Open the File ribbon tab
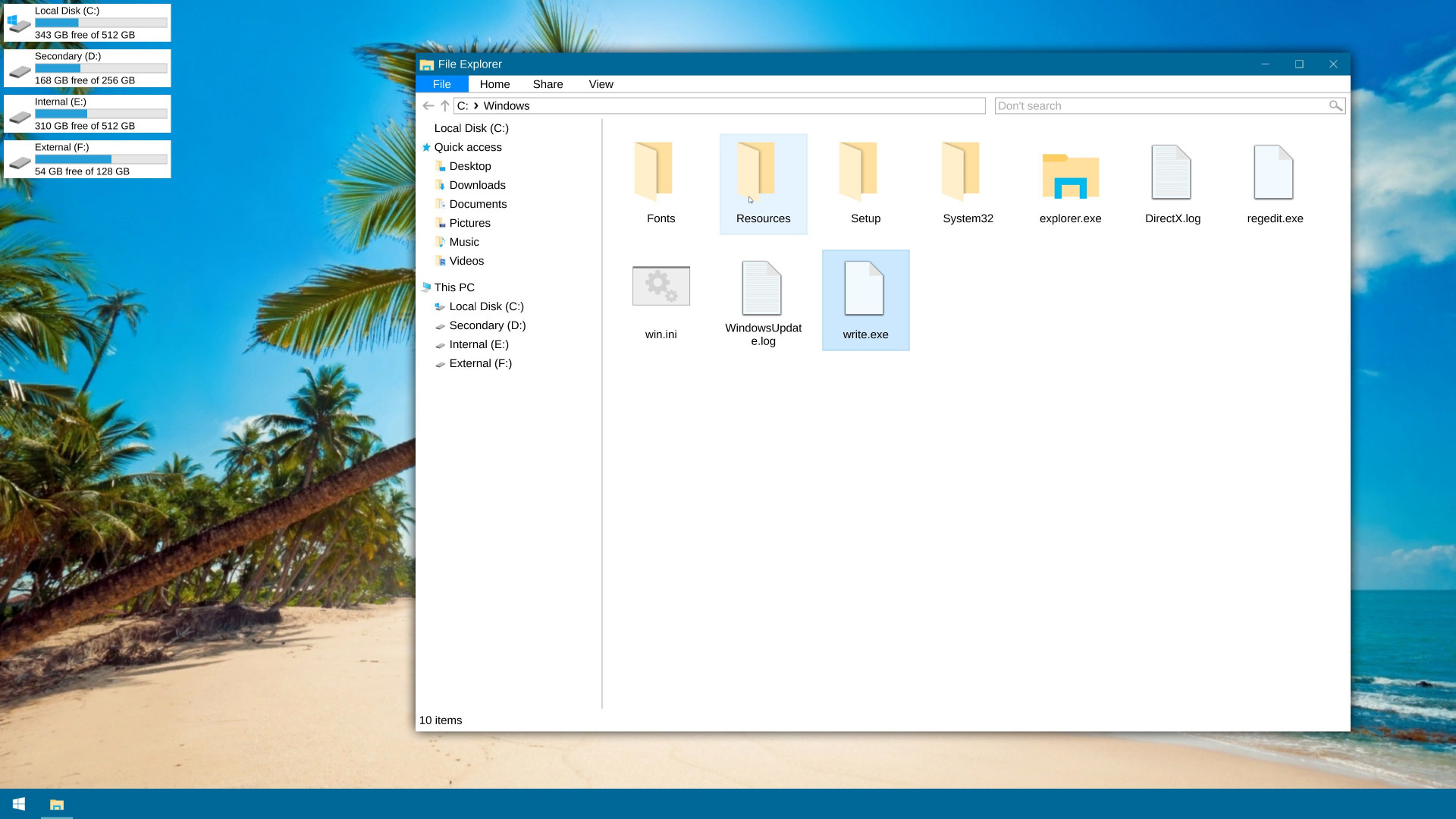This screenshot has height=819, width=1456. [442, 84]
